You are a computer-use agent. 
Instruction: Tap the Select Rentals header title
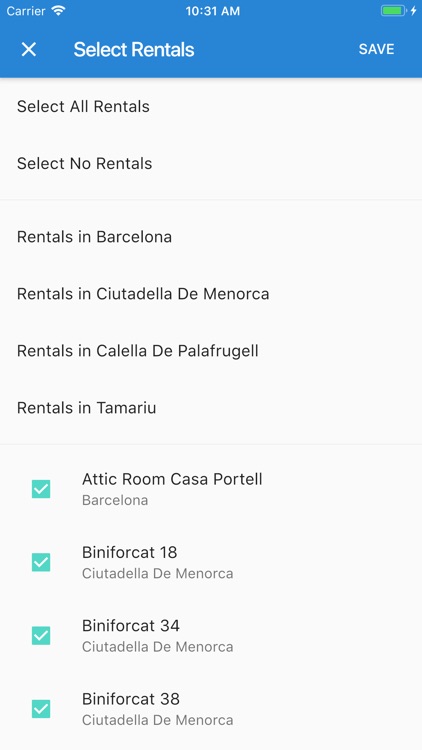(134, 49)
